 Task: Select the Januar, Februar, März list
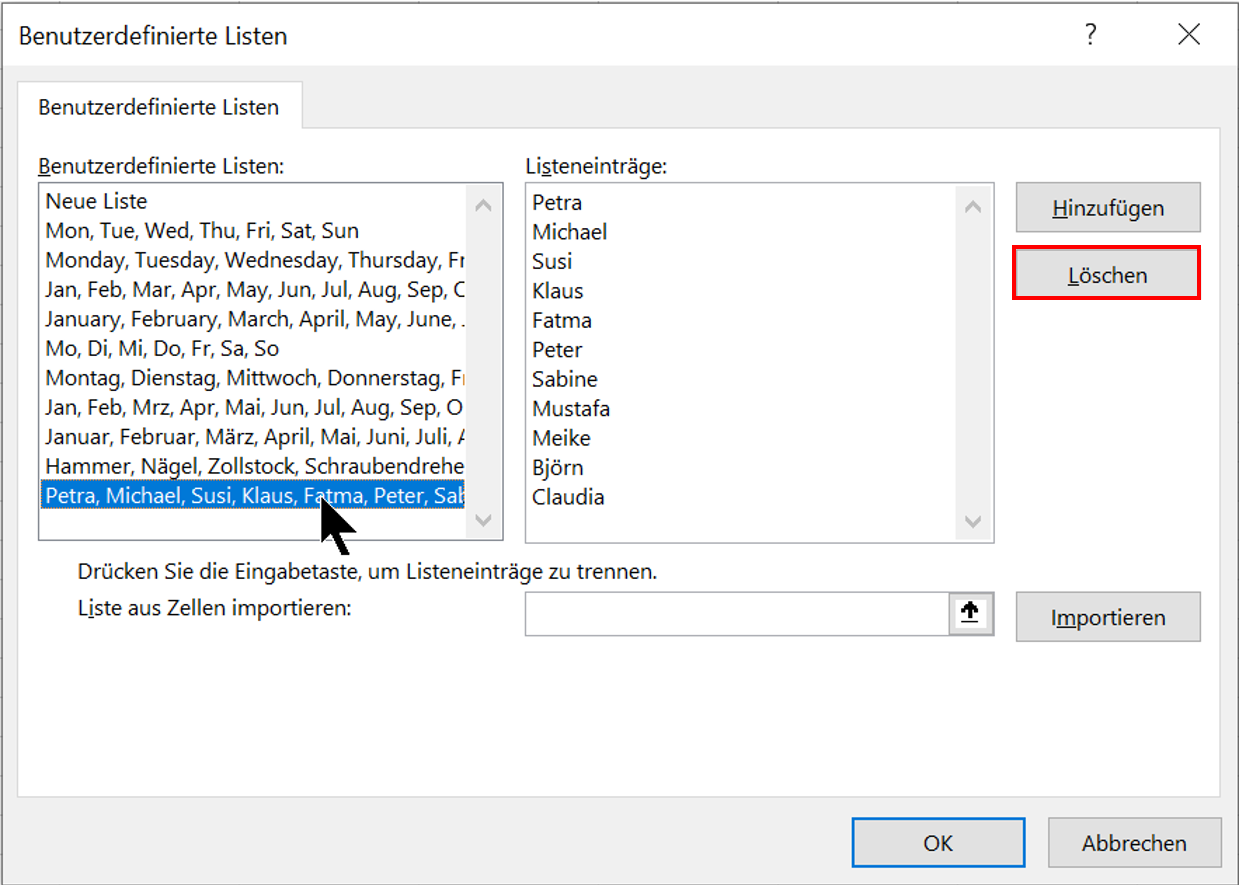(x=253, y=437)
